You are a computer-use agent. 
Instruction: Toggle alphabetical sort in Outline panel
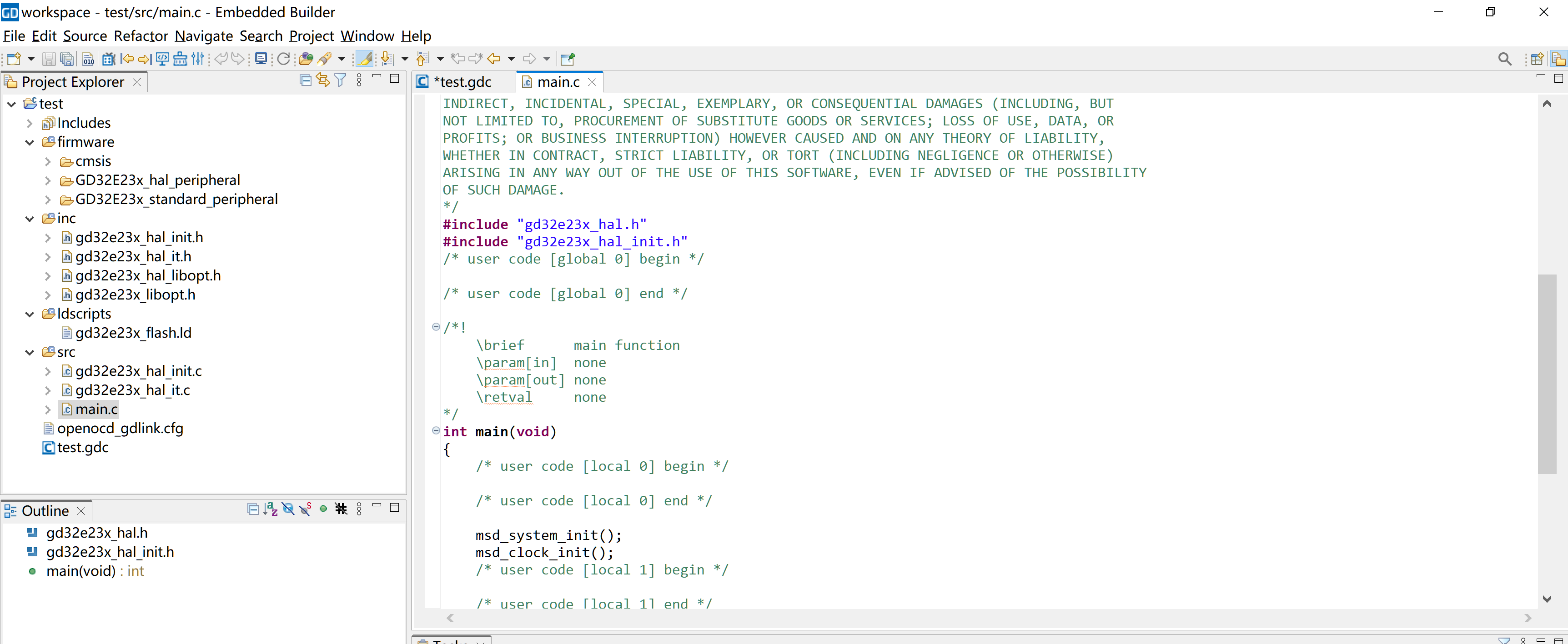[270, 509]
